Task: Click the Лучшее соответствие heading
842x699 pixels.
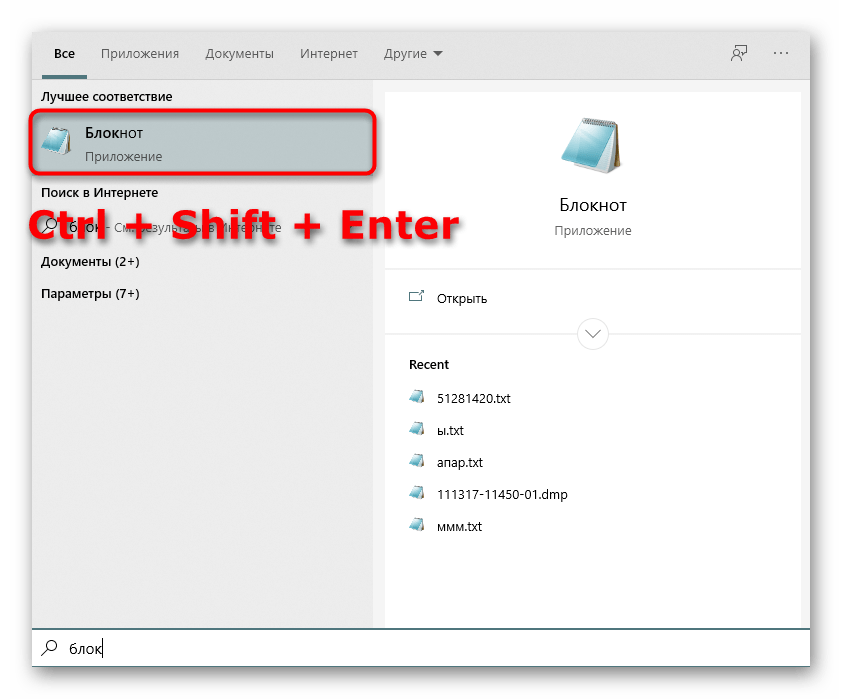Action: tap(106, 97)
